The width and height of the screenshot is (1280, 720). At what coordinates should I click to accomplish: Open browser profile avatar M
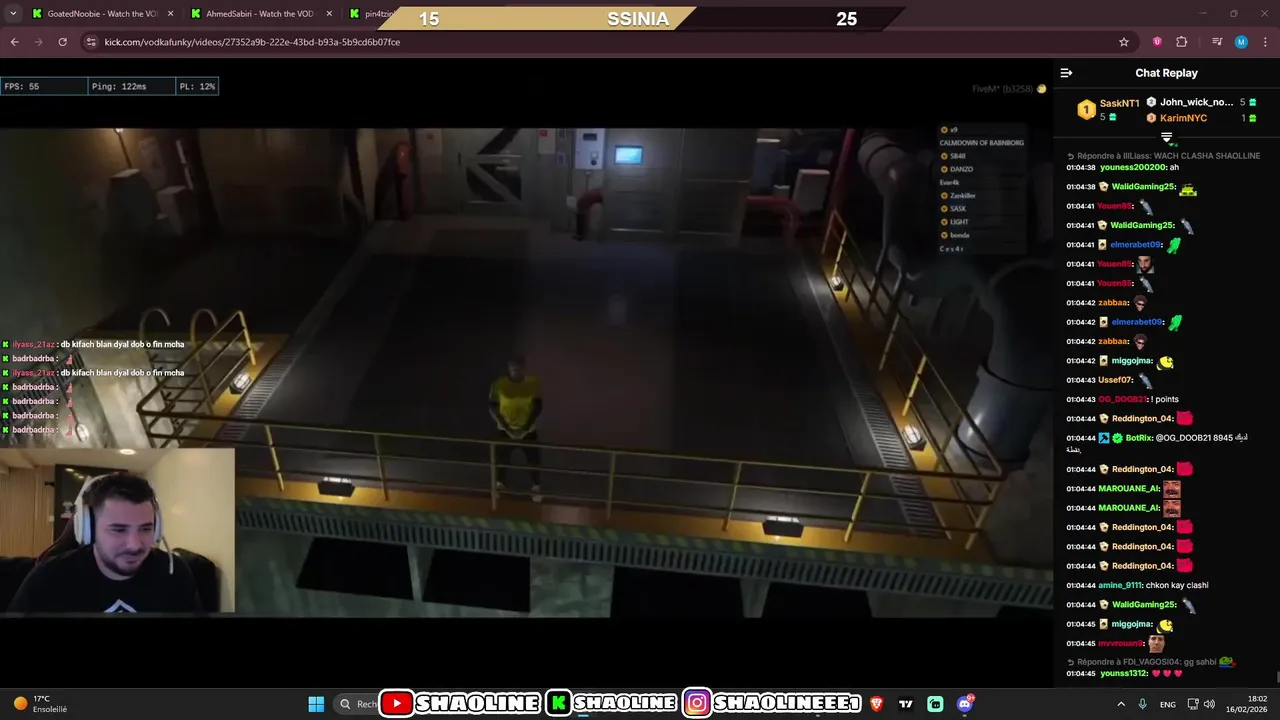[1241, 42]
